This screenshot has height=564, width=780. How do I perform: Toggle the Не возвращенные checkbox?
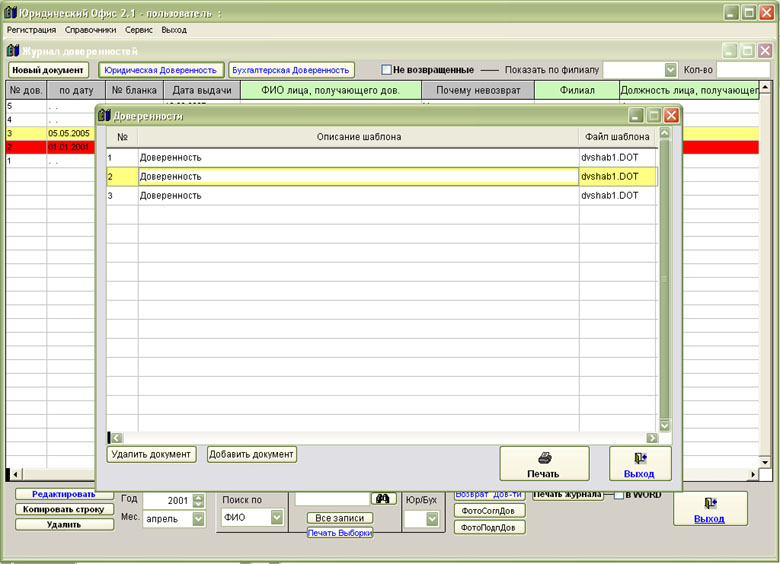pos(386,70)
